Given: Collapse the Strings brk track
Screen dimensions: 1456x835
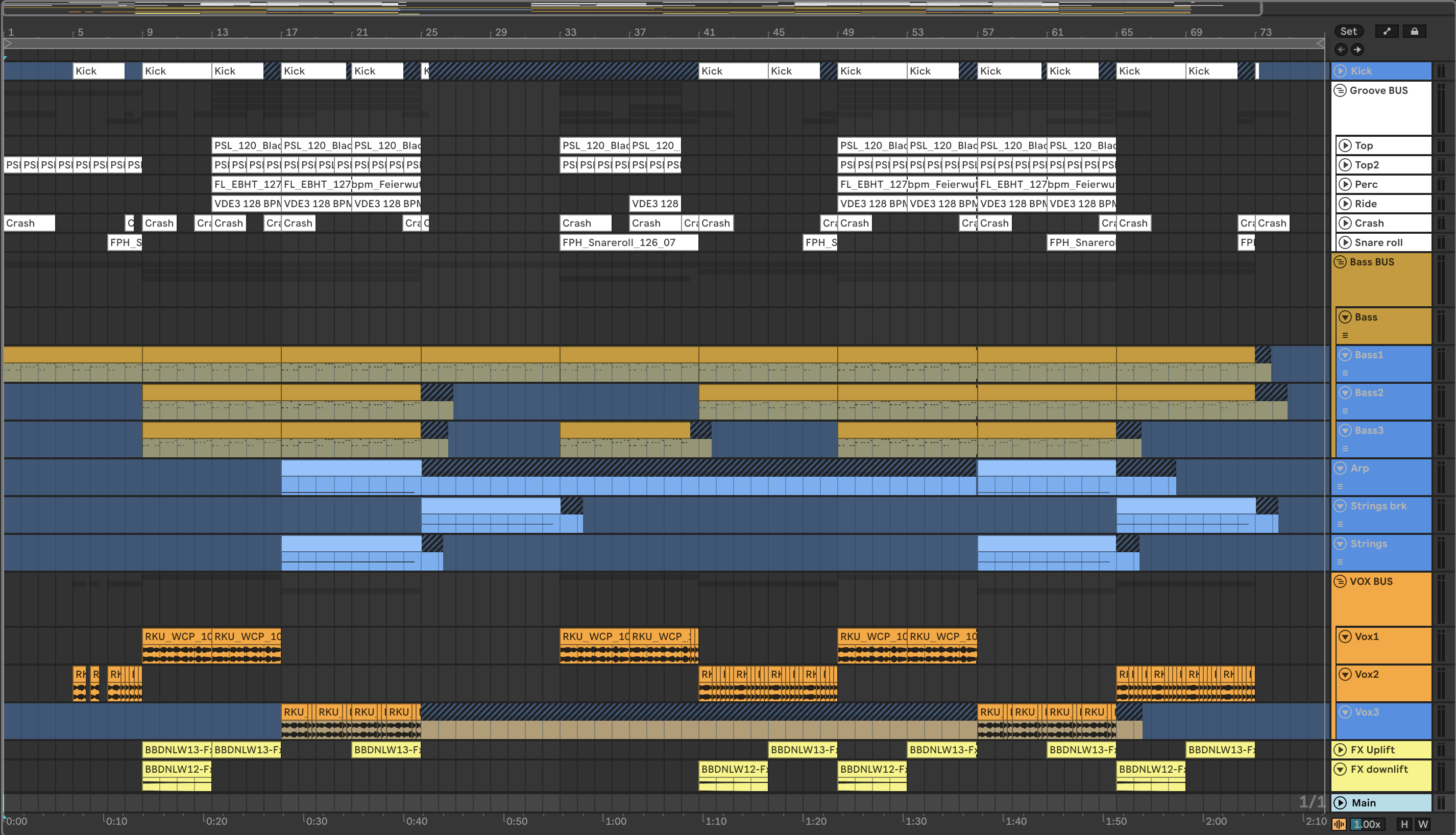Looking at the screenshot, I should [1340, 506].
